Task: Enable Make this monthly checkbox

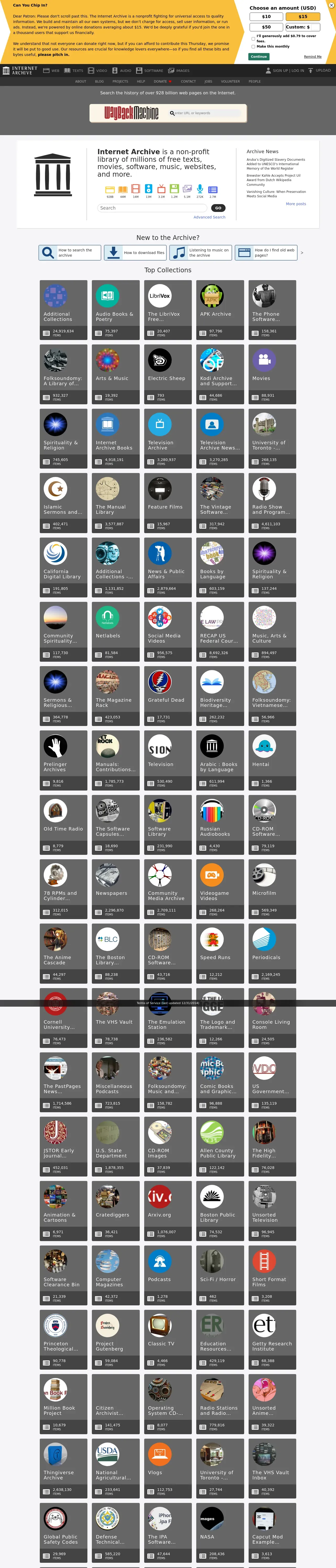Action: click(253, 46)
